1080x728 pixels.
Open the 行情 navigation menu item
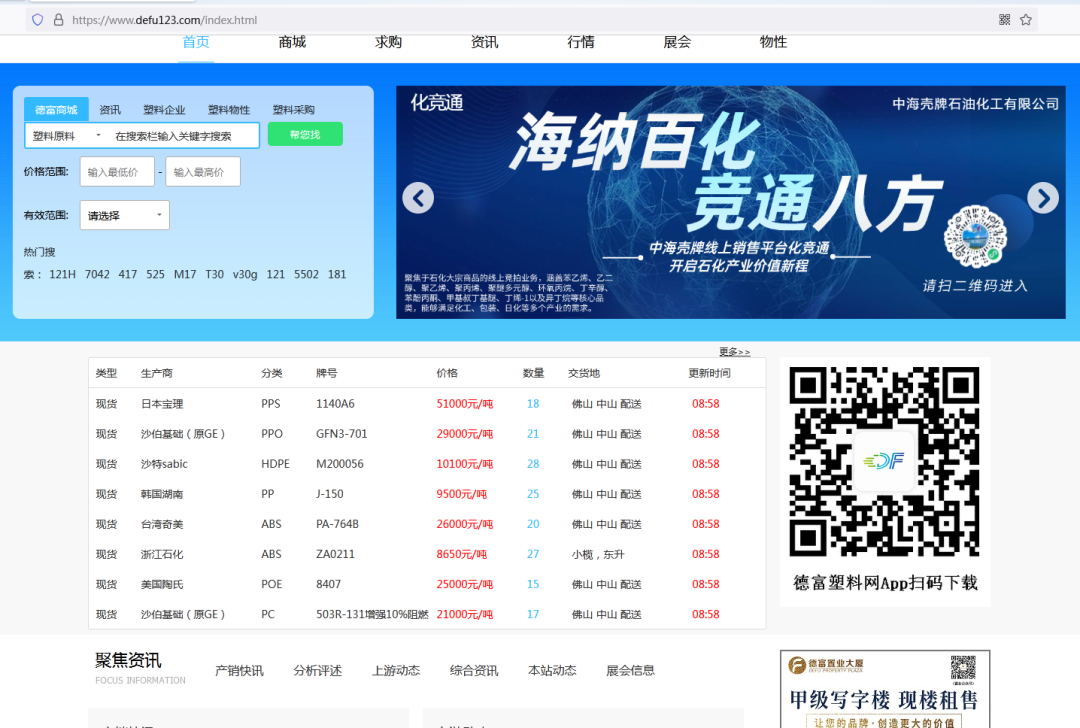[x=580, y=42]
